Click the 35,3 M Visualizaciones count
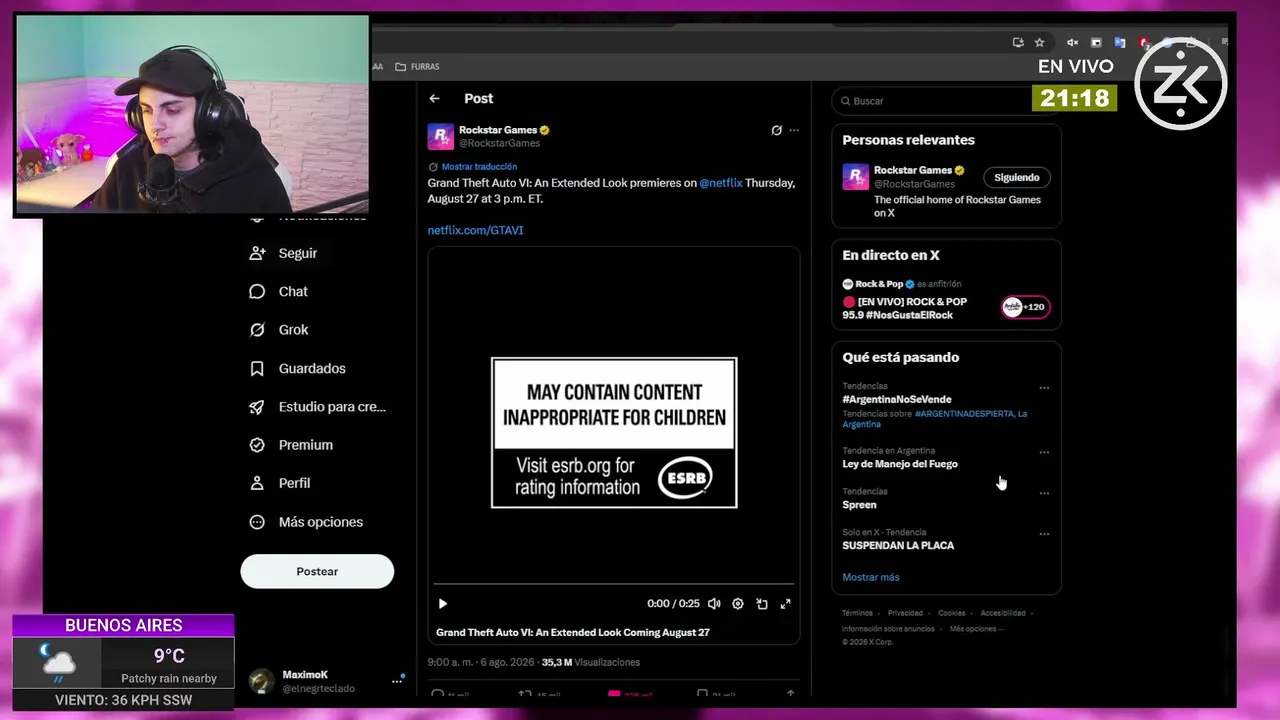 pyautogui.click(x=590, y=662)
